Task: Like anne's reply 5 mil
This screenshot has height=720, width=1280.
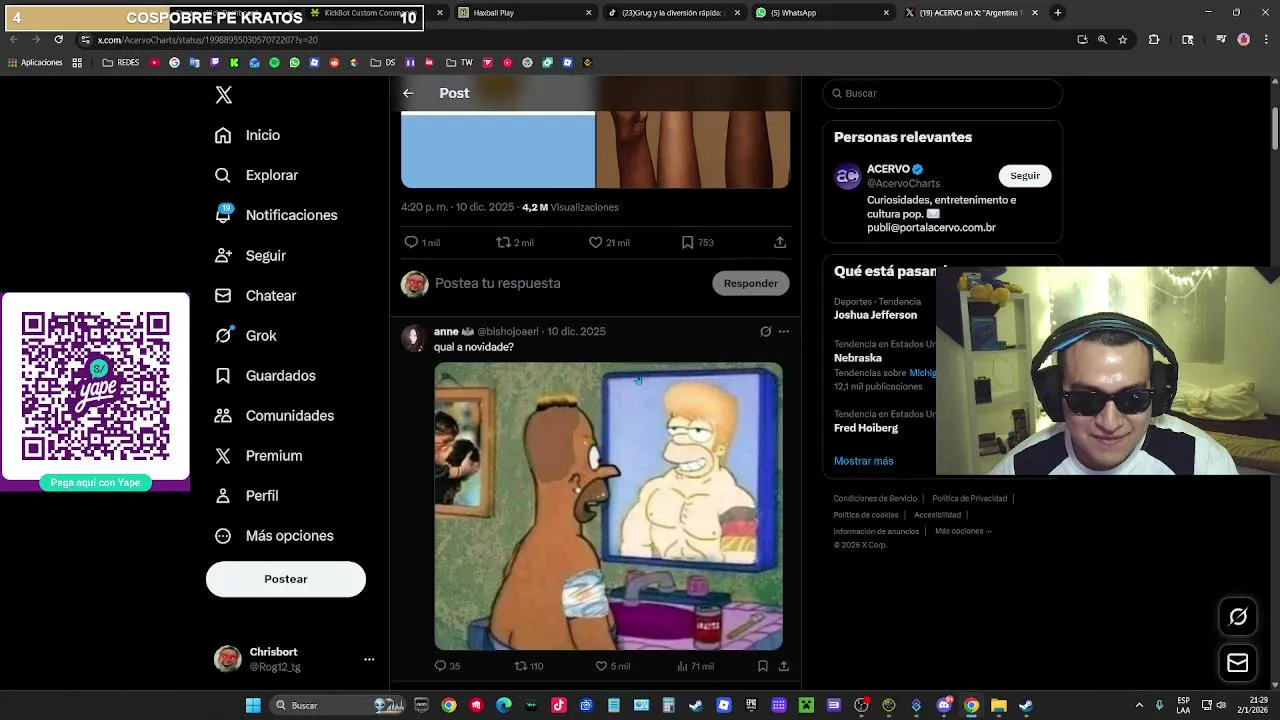Action: click(x=612, y=666)
